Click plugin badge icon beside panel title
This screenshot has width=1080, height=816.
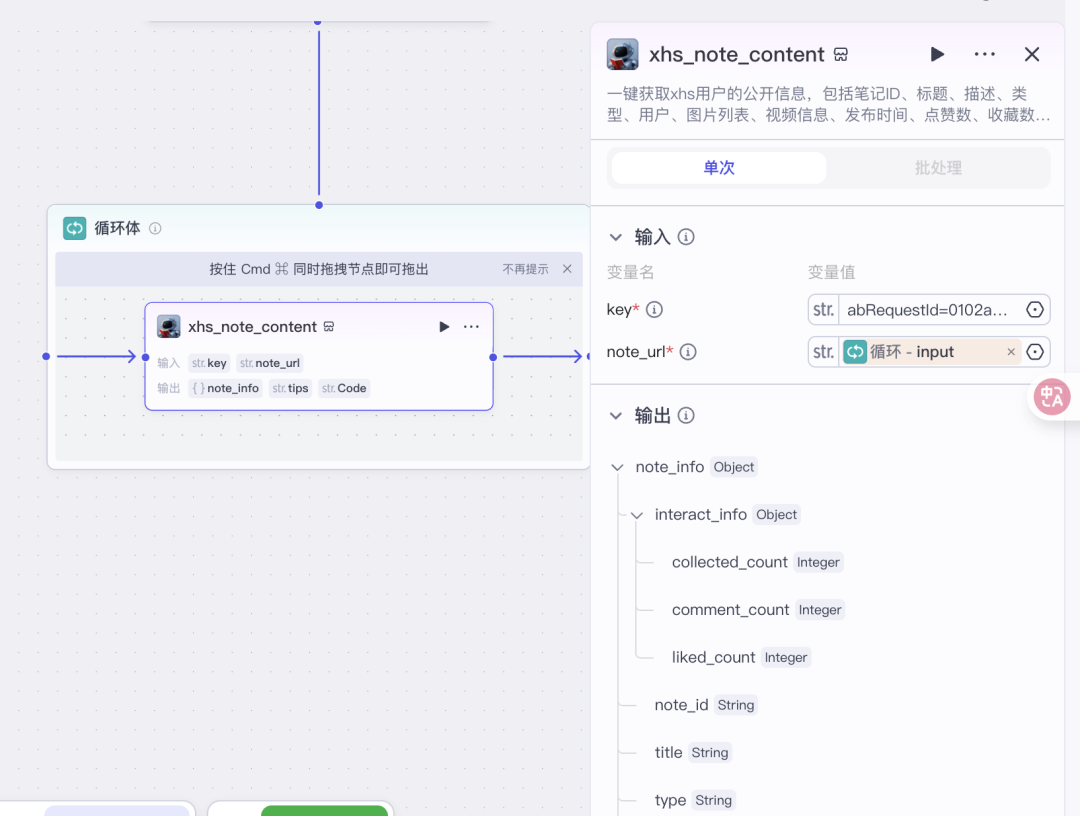[840, 54]
